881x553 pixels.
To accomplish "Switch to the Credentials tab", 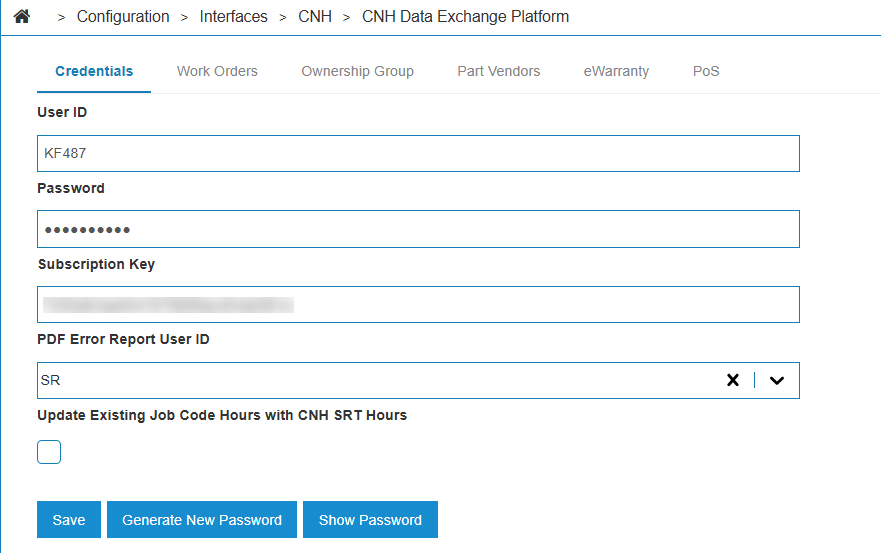I will point(94,71).
